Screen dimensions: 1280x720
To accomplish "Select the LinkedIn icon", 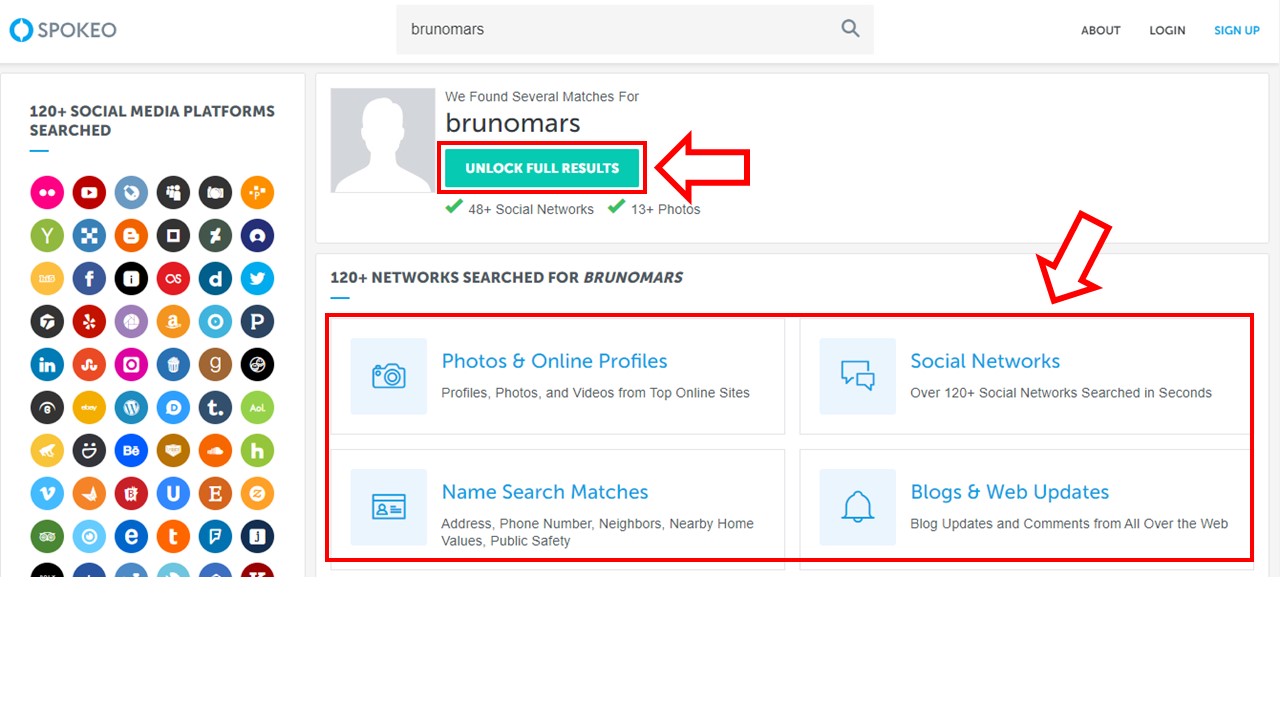I will 47,365.
